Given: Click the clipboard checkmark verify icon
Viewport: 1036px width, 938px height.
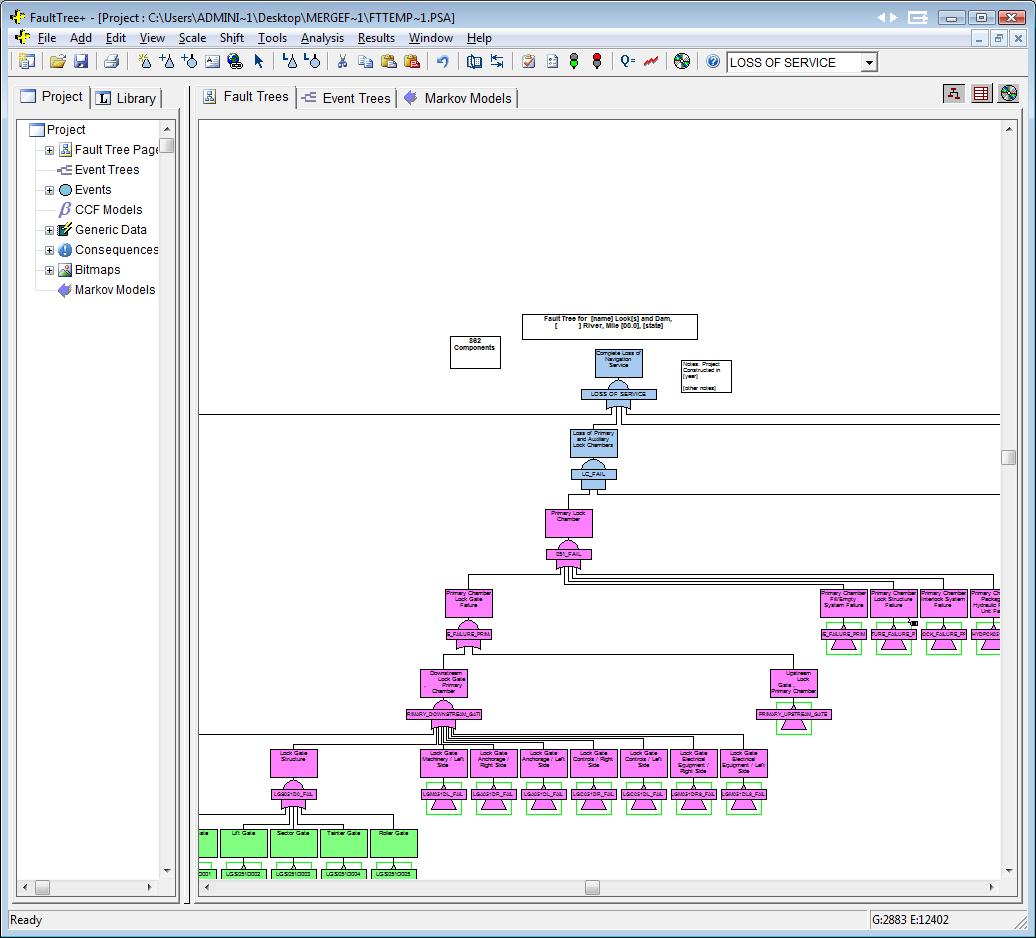Looking at the screenshot, I should [x=529, y=61].
